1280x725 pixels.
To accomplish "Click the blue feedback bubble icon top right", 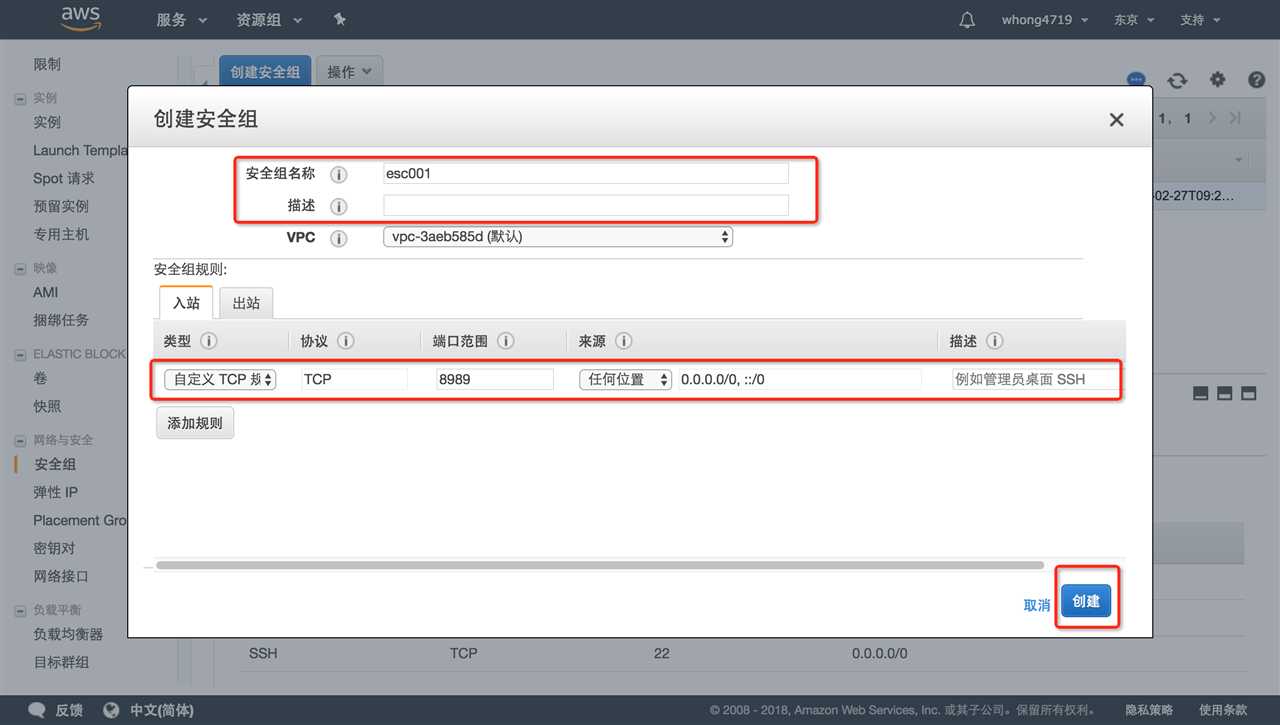I will click(x=1136, y=80).
